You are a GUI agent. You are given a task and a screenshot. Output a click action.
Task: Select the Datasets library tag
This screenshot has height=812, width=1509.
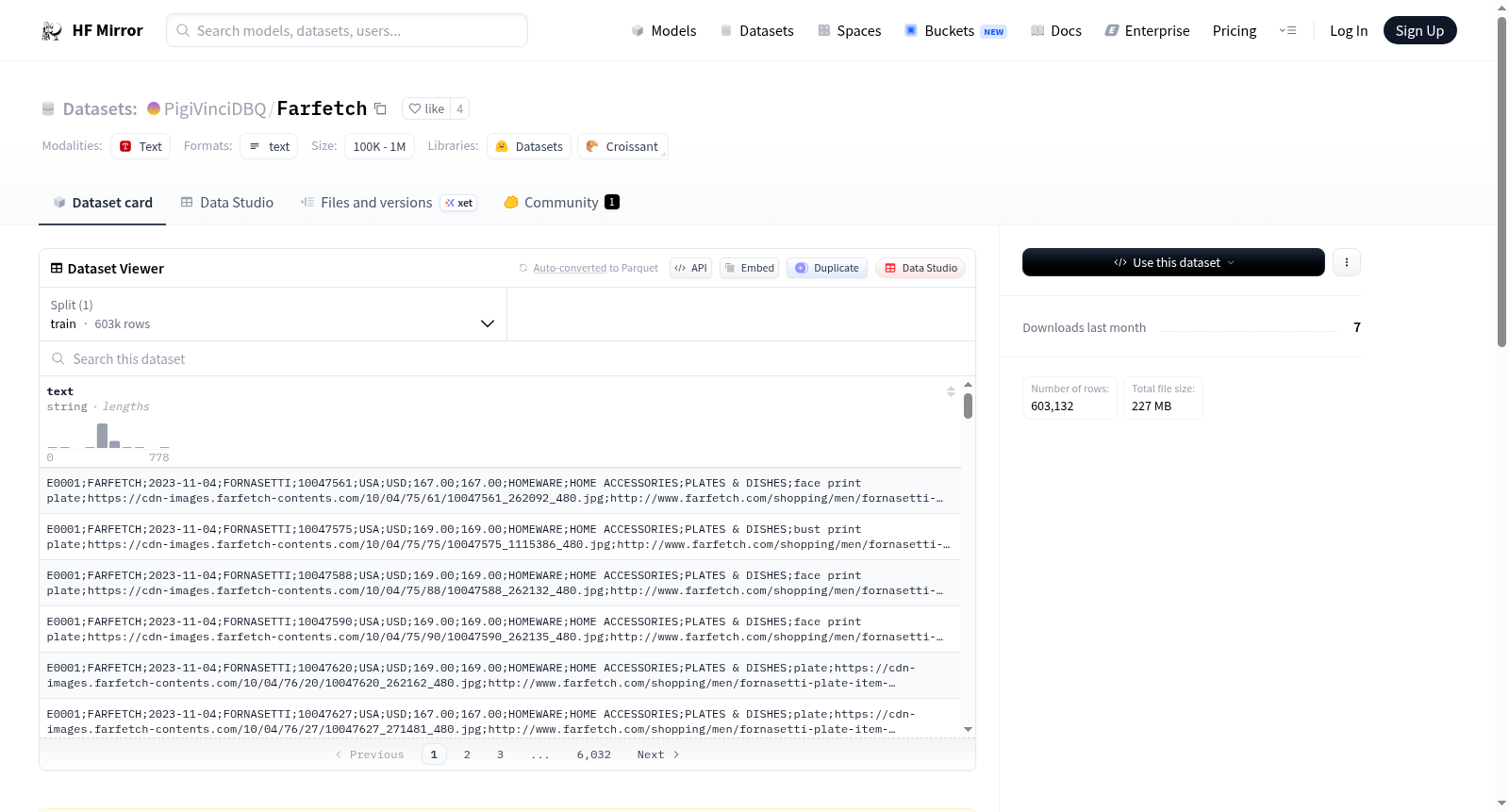pos(529,146)
